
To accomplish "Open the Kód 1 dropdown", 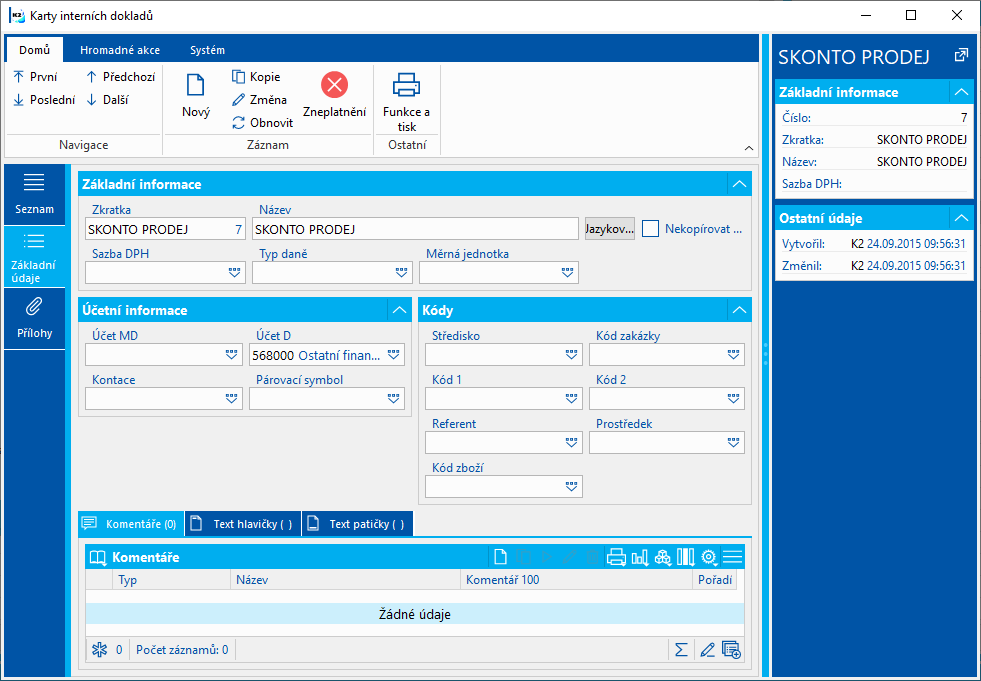I will 571,399.
